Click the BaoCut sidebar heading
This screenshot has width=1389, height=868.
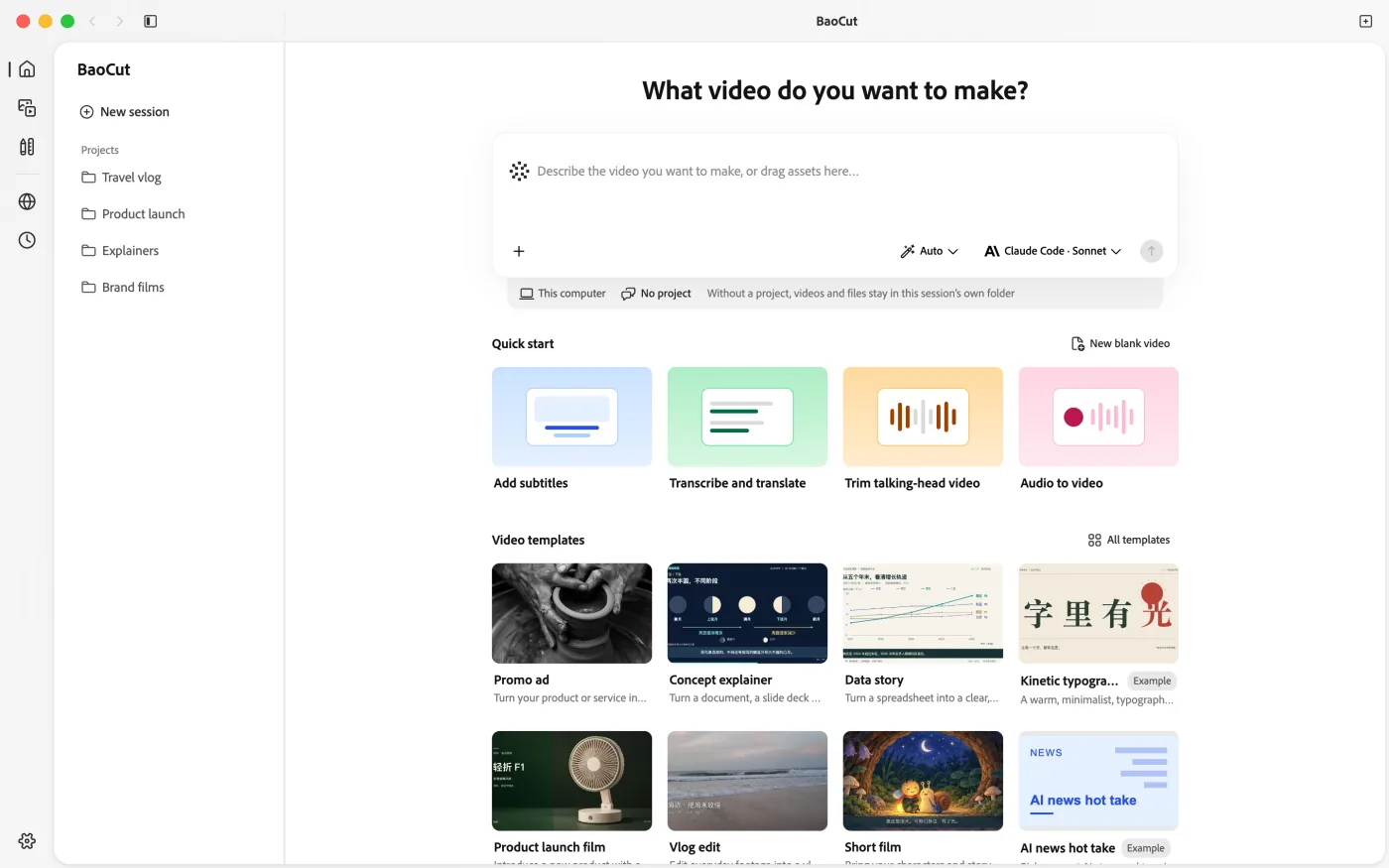click(103, 69)
